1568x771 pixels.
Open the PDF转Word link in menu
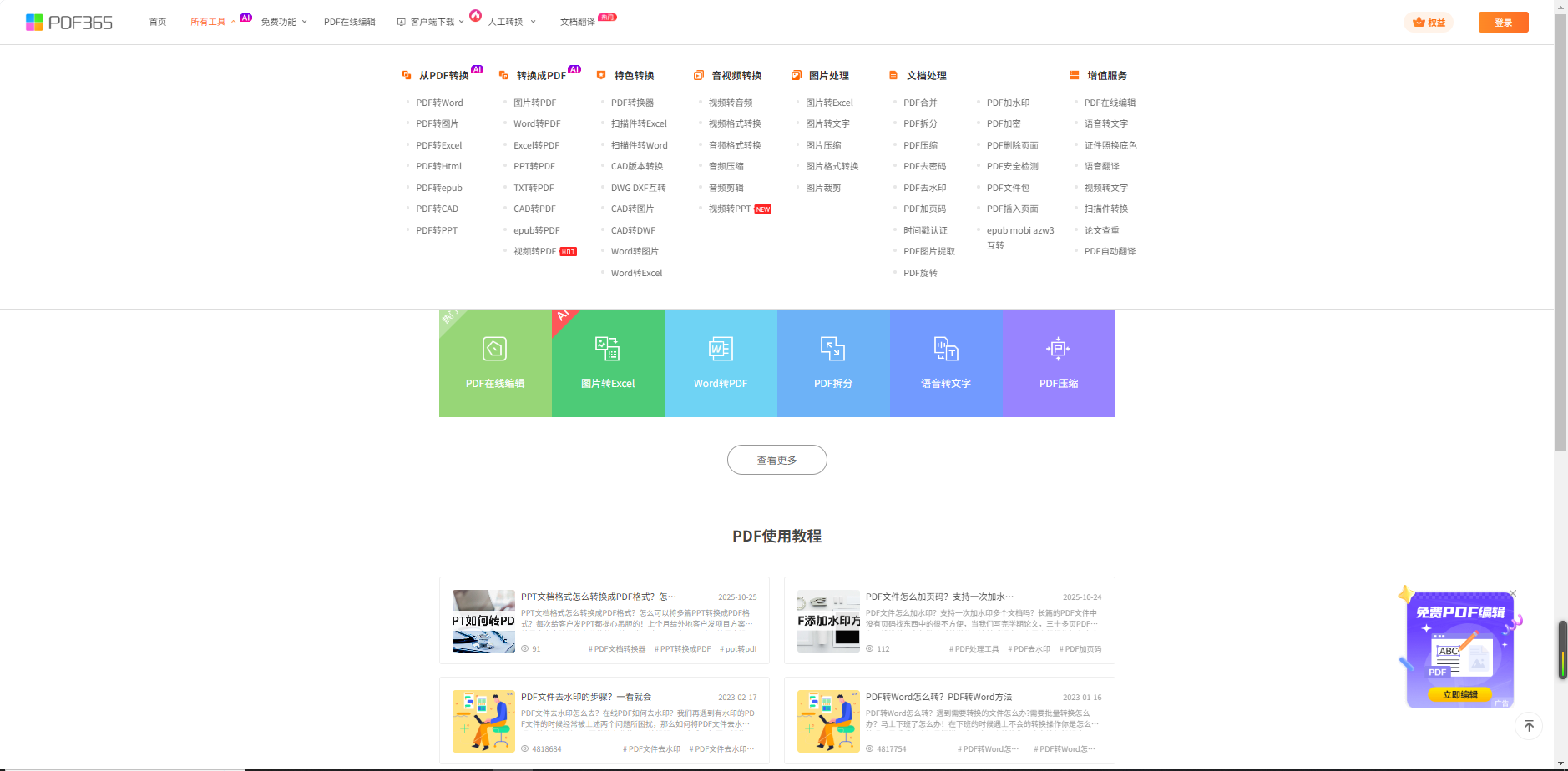[439, 103]
